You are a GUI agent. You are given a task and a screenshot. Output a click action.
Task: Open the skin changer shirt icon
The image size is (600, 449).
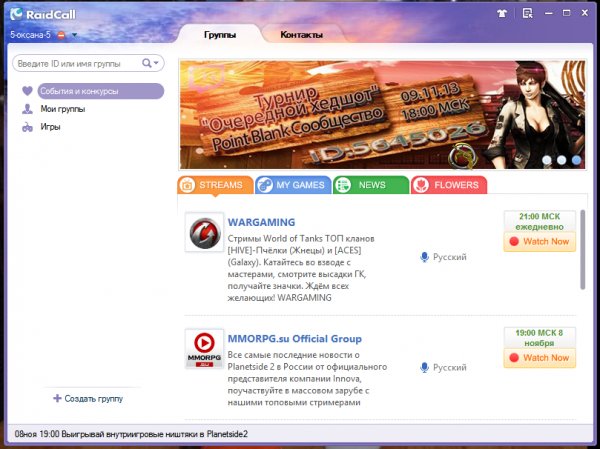pos(502,14)
